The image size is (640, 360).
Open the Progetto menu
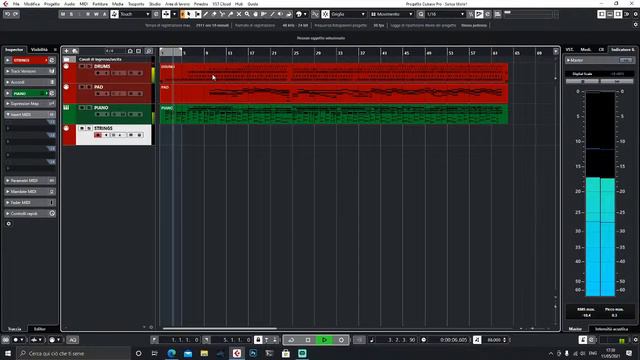click(x=52, y=4)
